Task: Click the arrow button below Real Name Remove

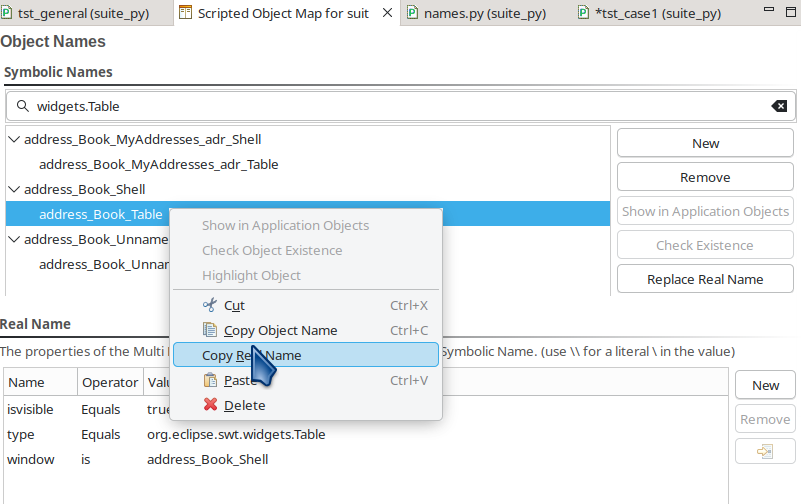Action: pyautogui.click(x=765, y=451)
